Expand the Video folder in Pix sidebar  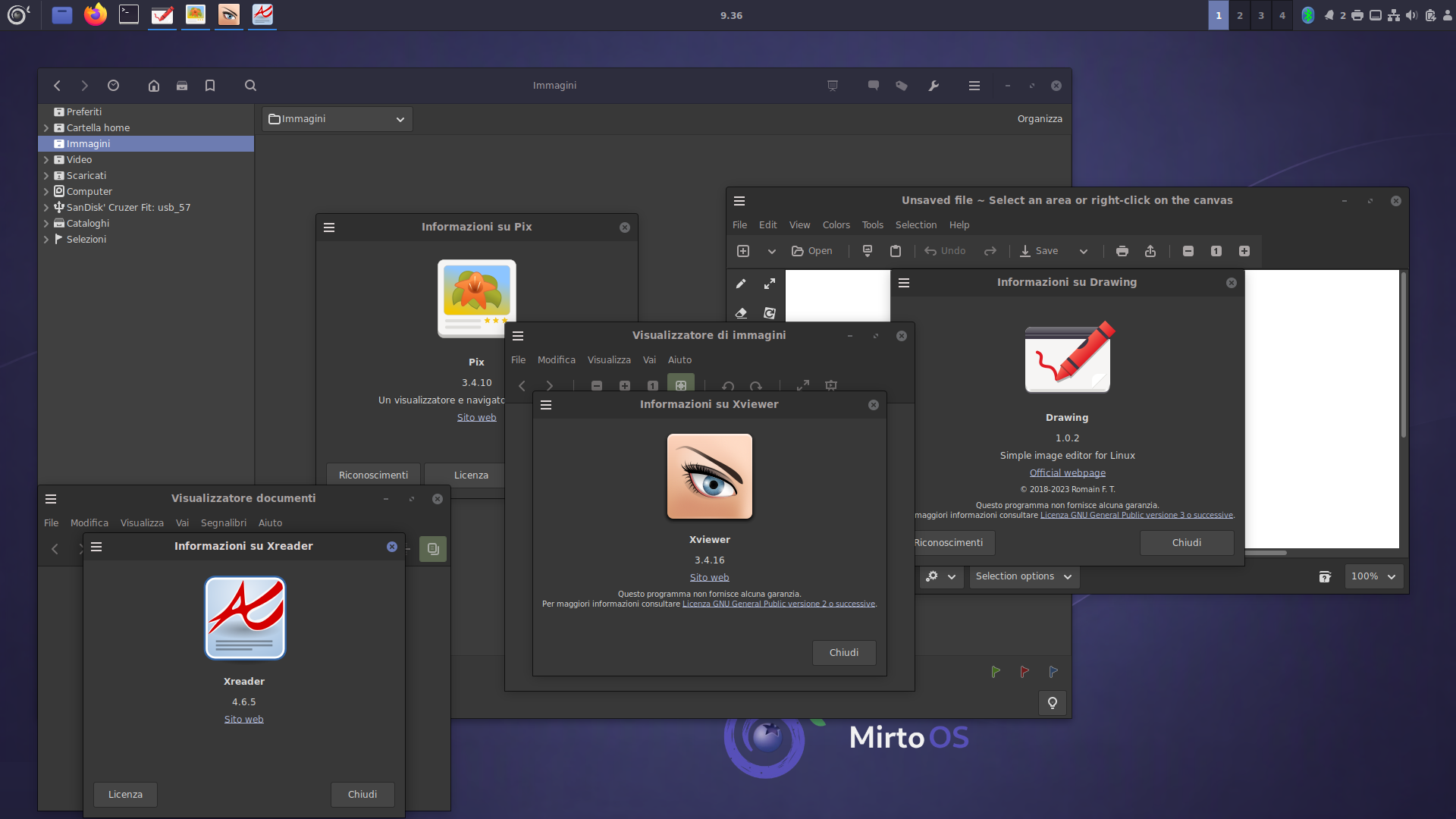coord(46,160)
